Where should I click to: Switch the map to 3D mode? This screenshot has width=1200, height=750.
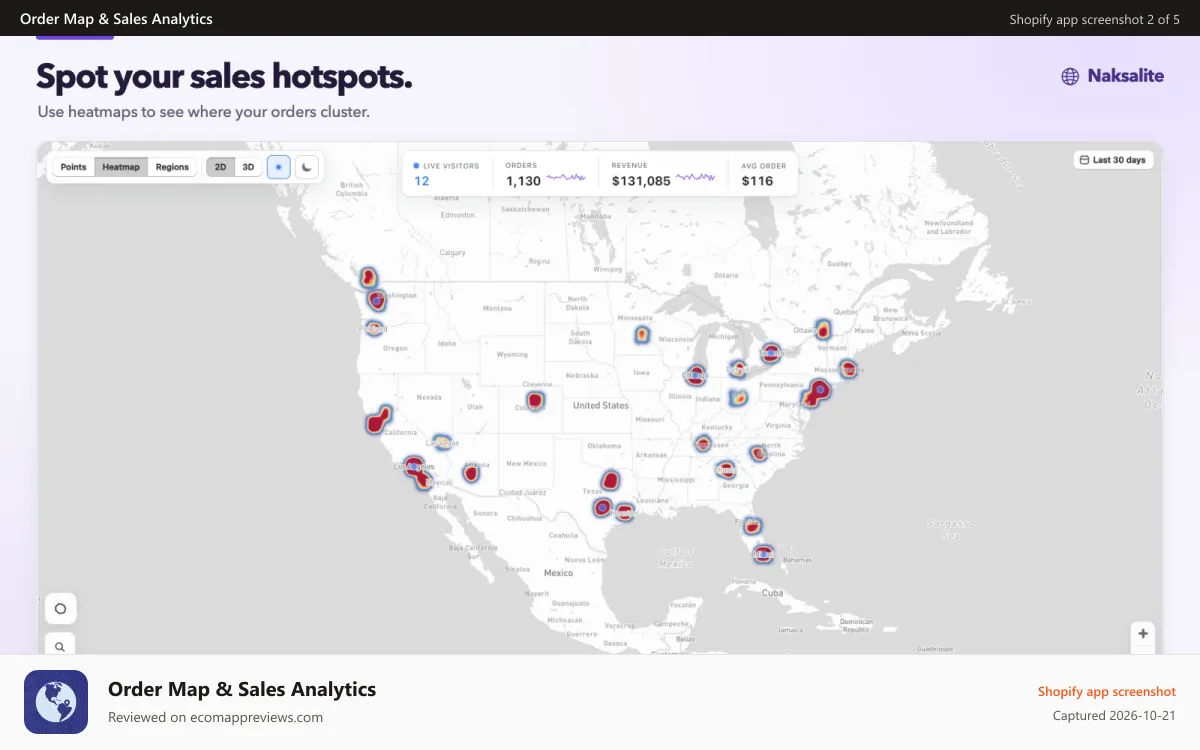pyautogui.click(x=248, y=167)
